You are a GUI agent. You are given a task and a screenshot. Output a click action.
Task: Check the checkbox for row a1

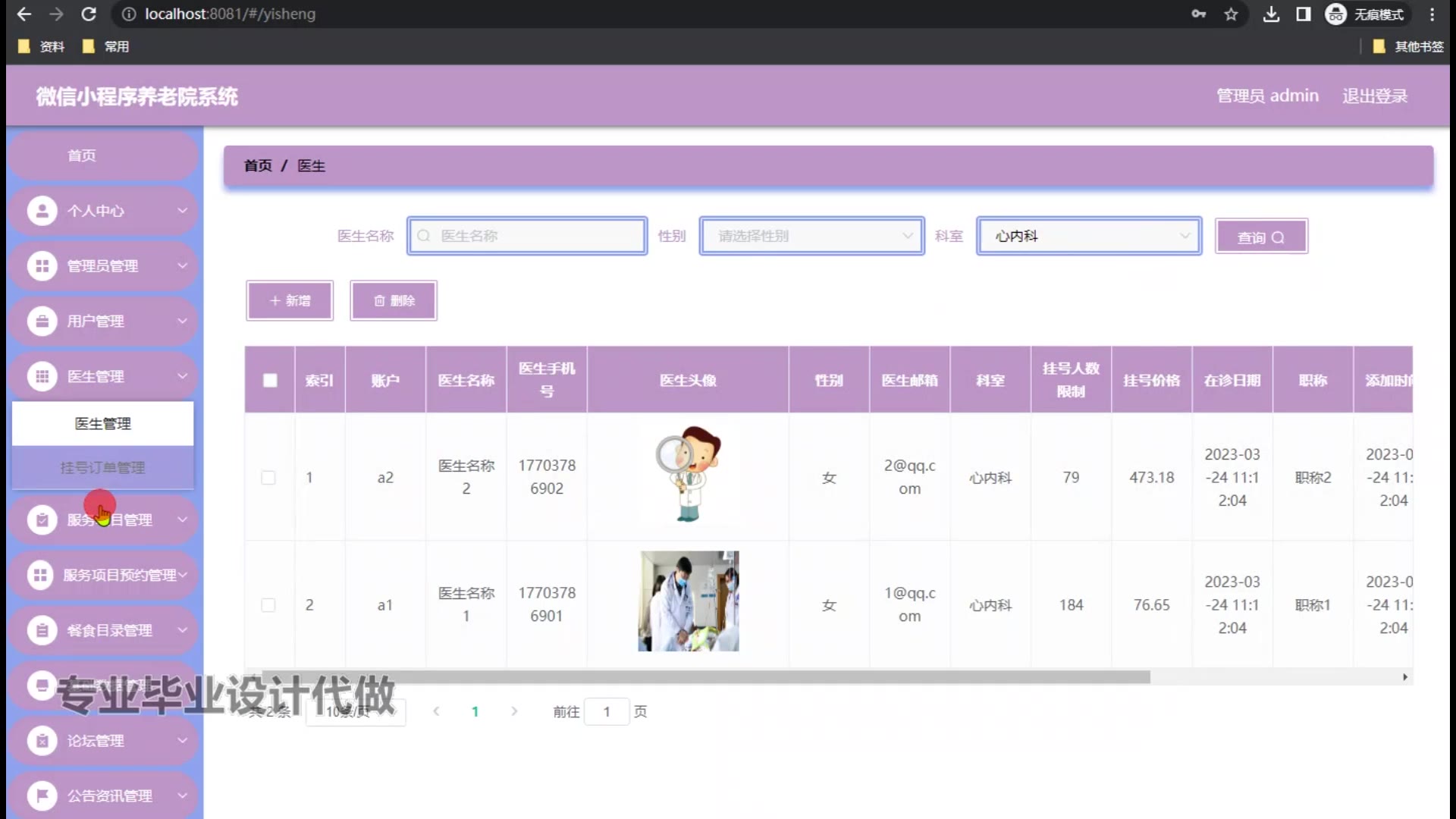click(x=268, y=604)
